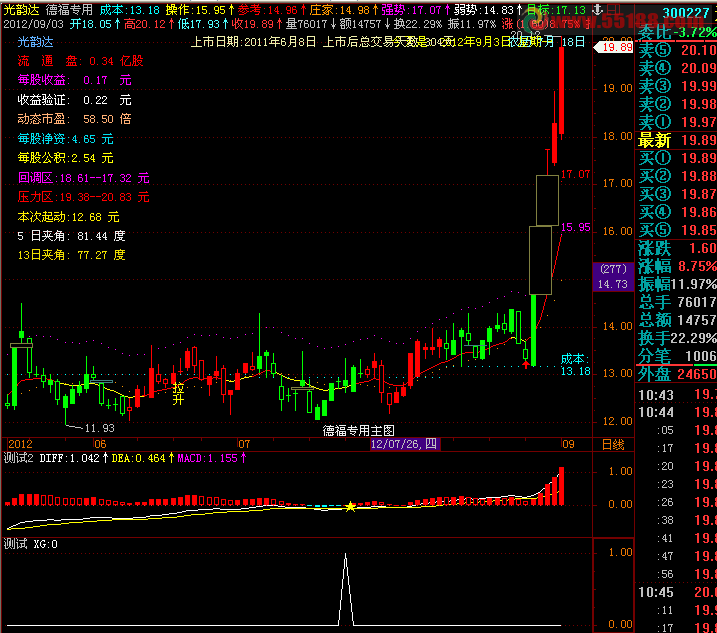This screenshot has height=633, width=717.
Task: Click the 动态市盈 58.50 倍 info line
Action: pyautogui.click(x=75, y=119)
